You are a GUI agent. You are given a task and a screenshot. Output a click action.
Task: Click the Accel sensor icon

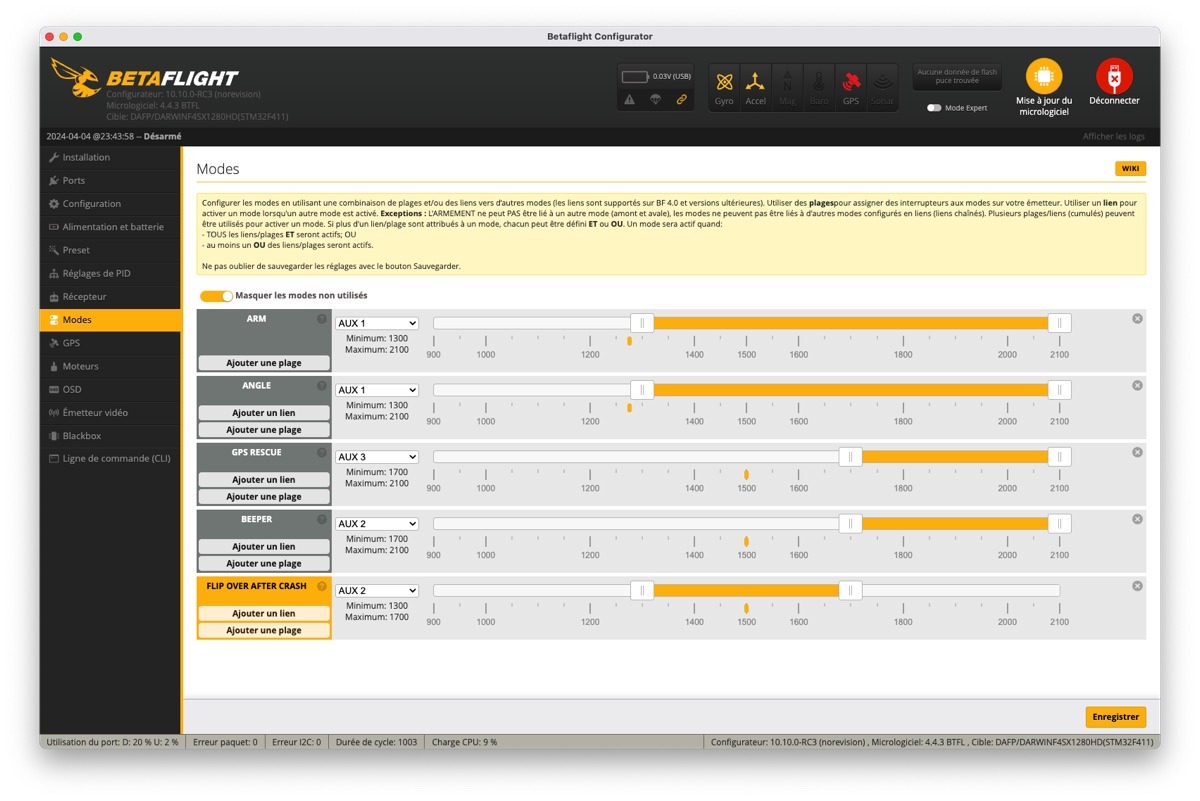click(756, 88)
